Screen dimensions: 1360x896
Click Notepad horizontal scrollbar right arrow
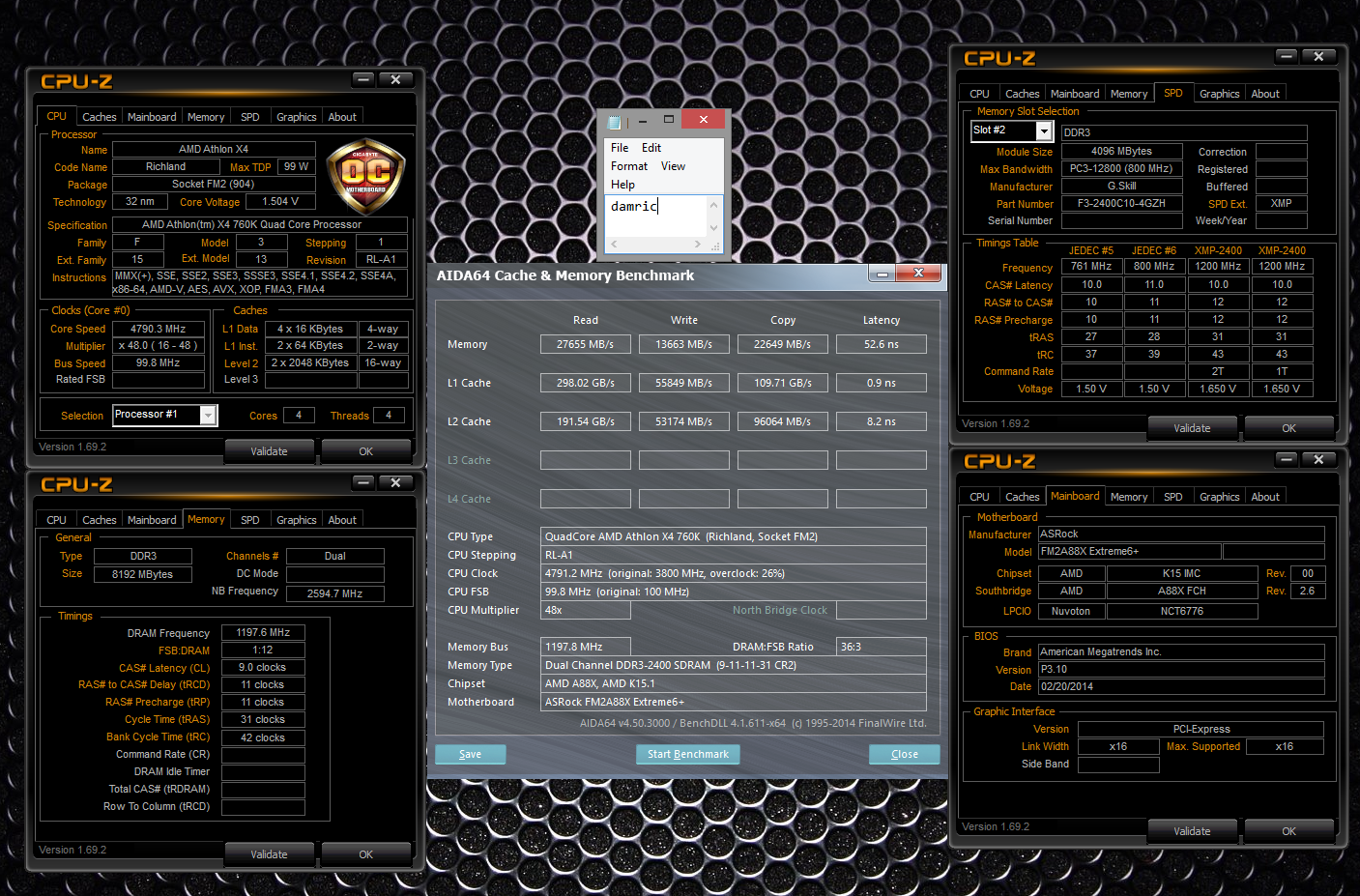pyautogui.click(x=698, y=245)
